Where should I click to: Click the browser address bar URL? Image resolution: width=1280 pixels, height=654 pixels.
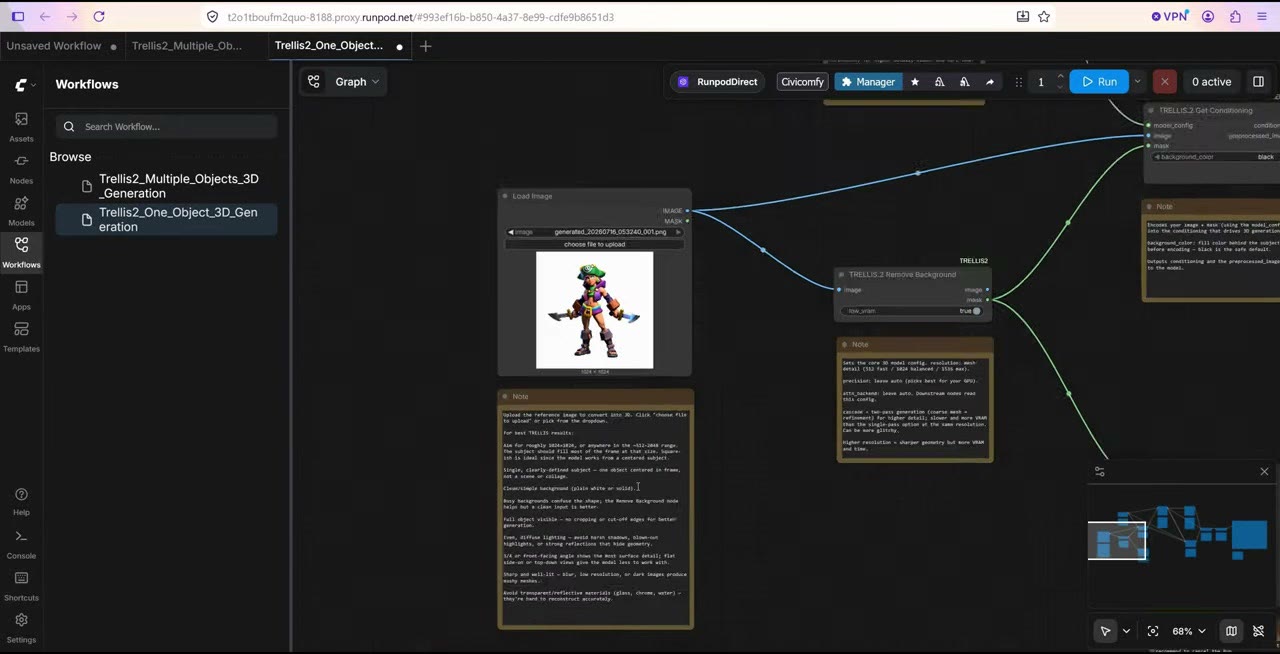click(x=420, y=17)
